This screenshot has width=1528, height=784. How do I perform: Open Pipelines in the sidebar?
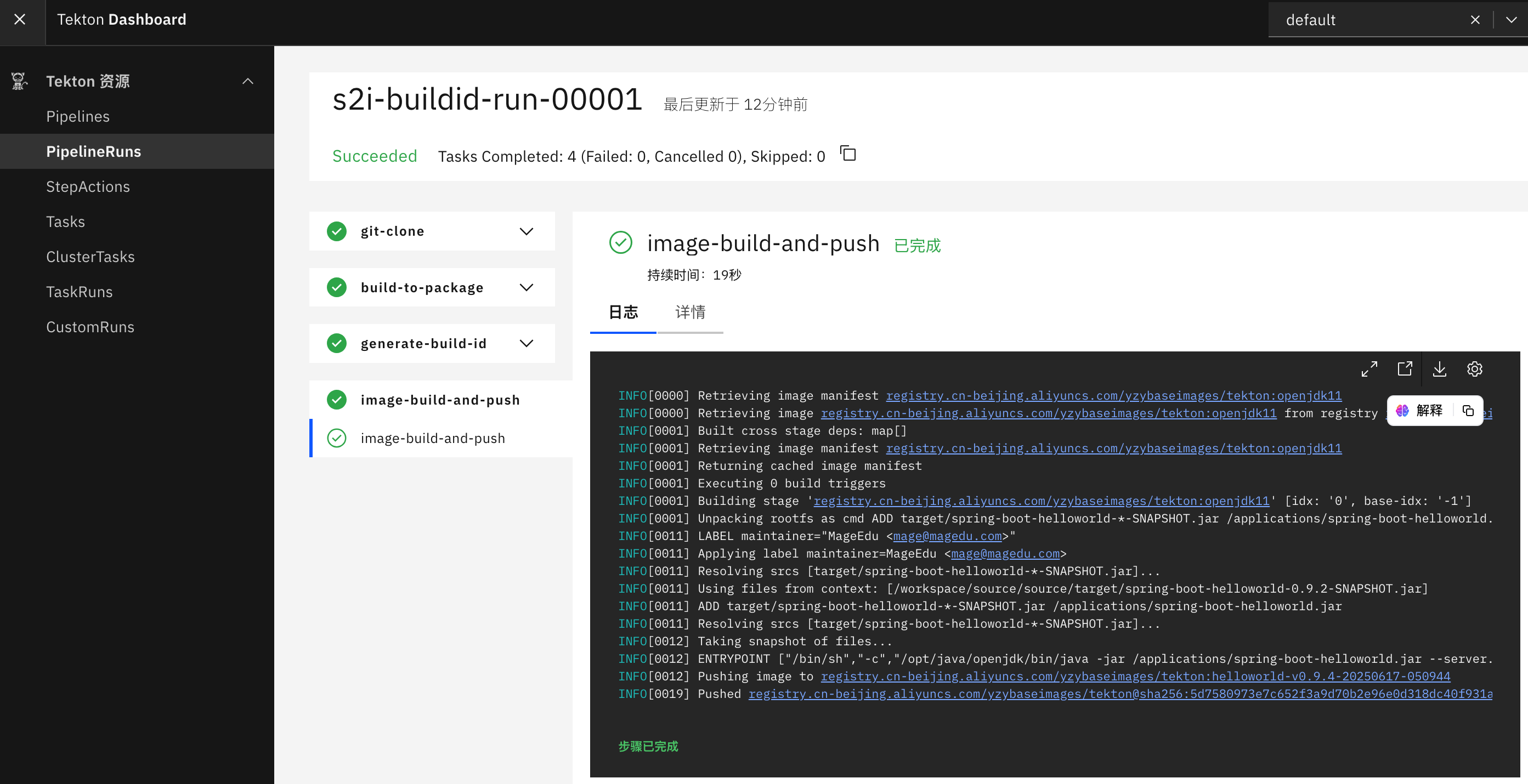tap(78, 116)
